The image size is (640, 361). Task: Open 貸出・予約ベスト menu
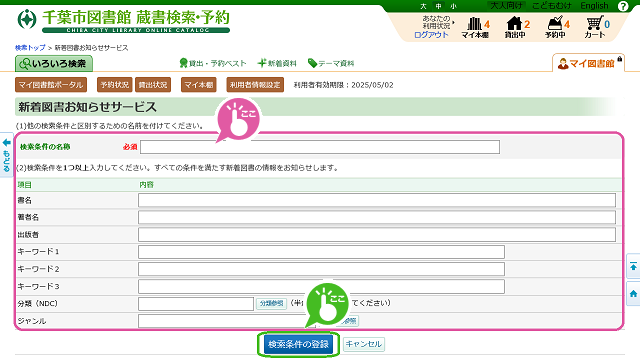click(213, 63)
